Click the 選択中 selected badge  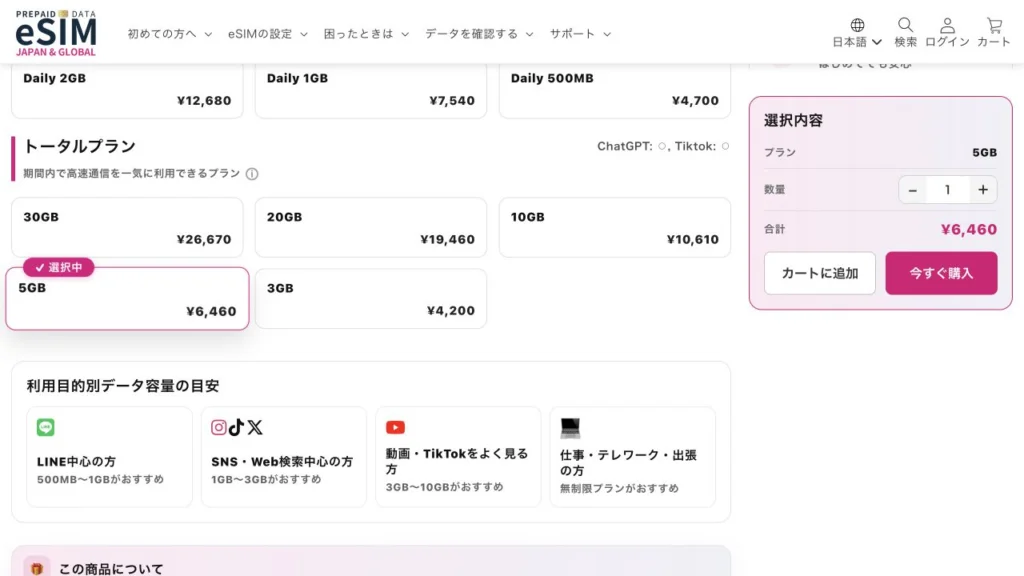pyautogui.click(x=59, y=267)
